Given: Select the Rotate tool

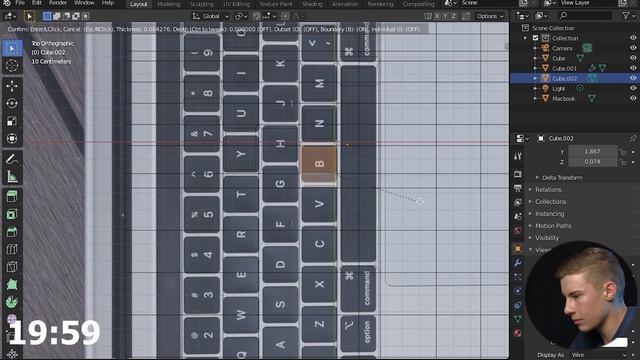Looking at the screenshot, I should (12, 103).
